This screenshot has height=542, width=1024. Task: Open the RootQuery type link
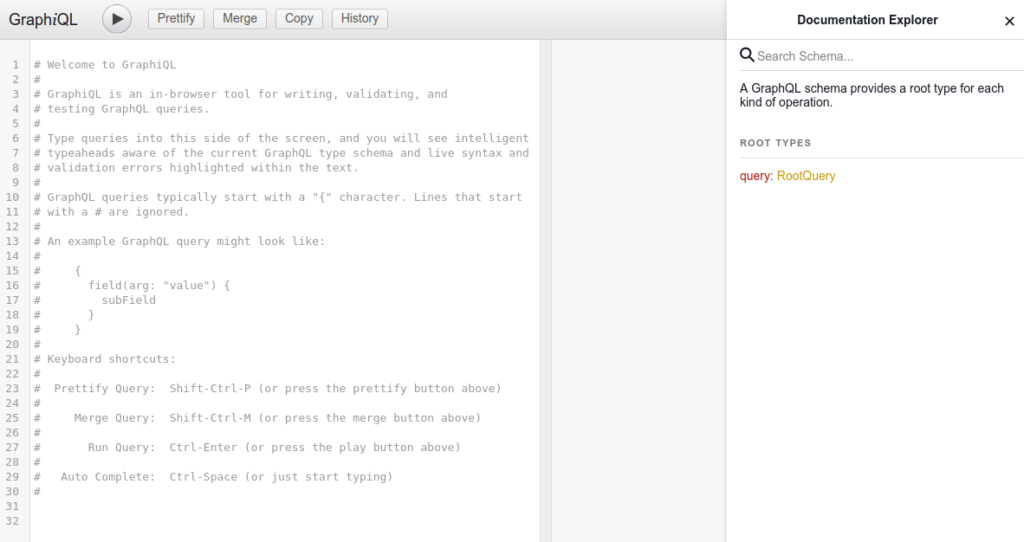(806, 176)
